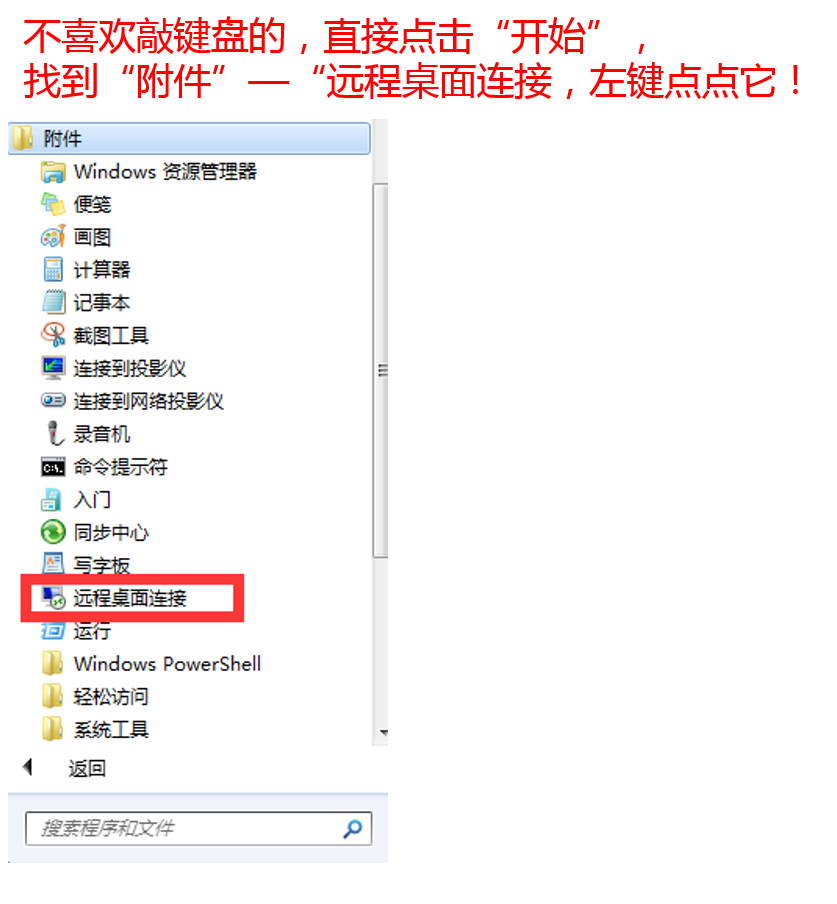Expand the 轻松访问 folder
This screenshot has height=904, width=837.
[95, 696]
